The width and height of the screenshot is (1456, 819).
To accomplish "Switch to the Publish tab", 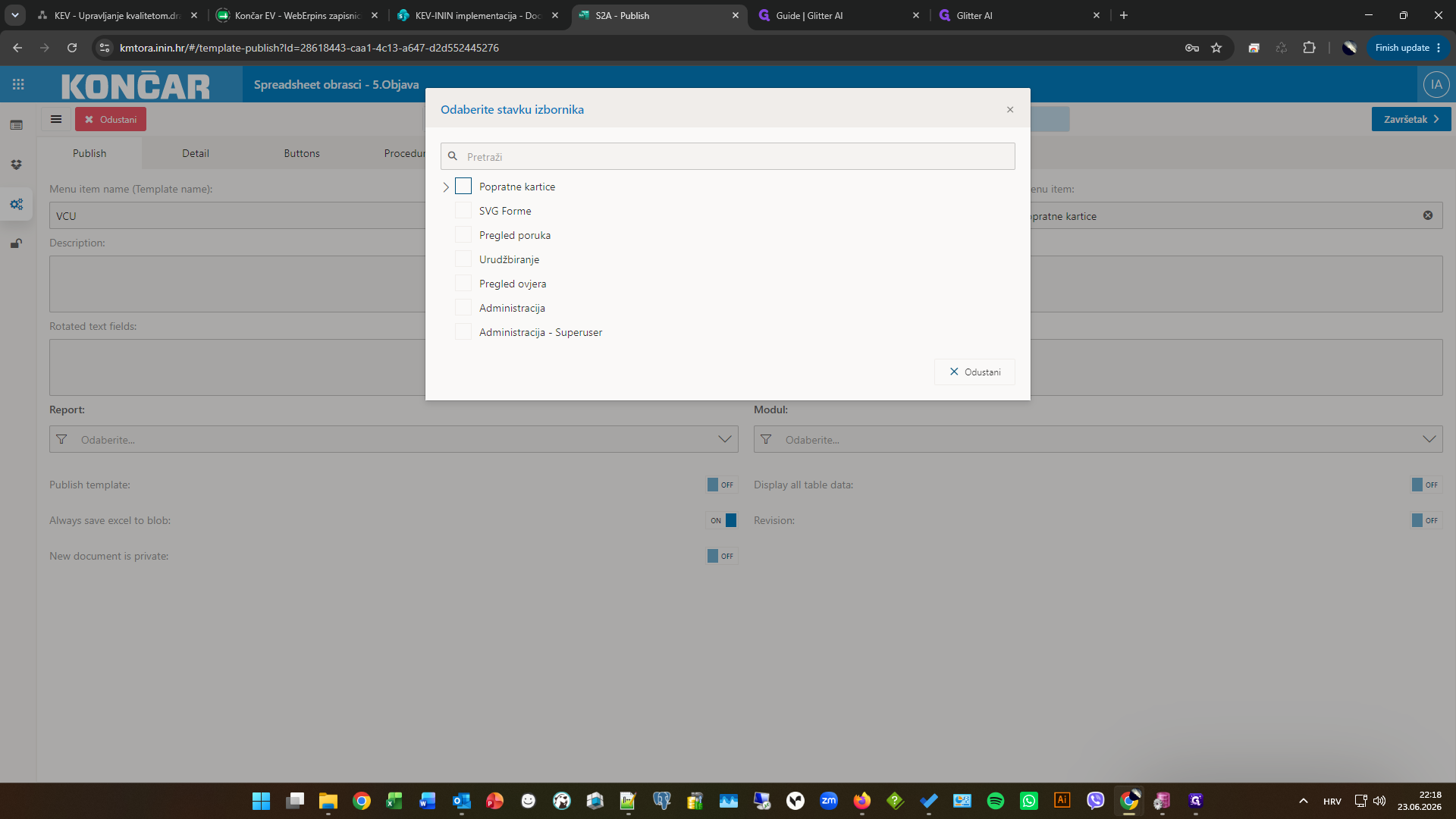I will coord(89,153).
